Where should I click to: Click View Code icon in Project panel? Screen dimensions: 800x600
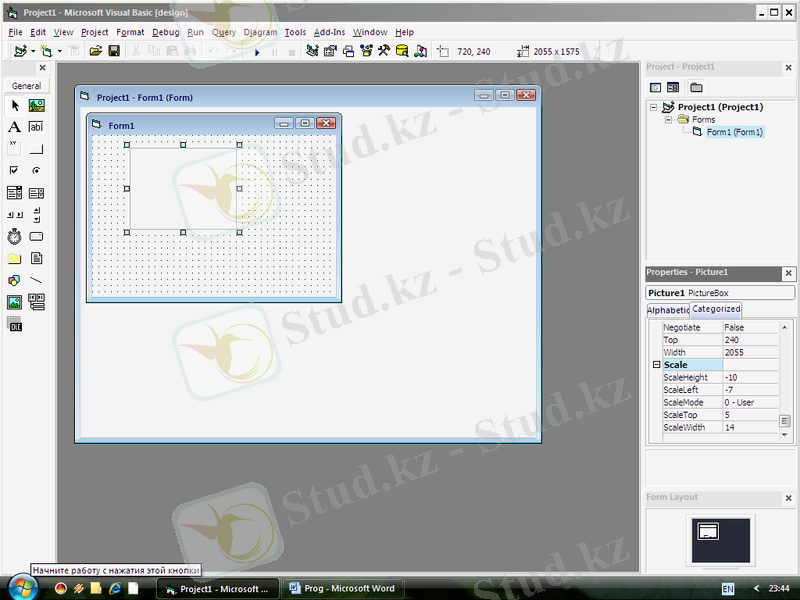coord(656,88)
